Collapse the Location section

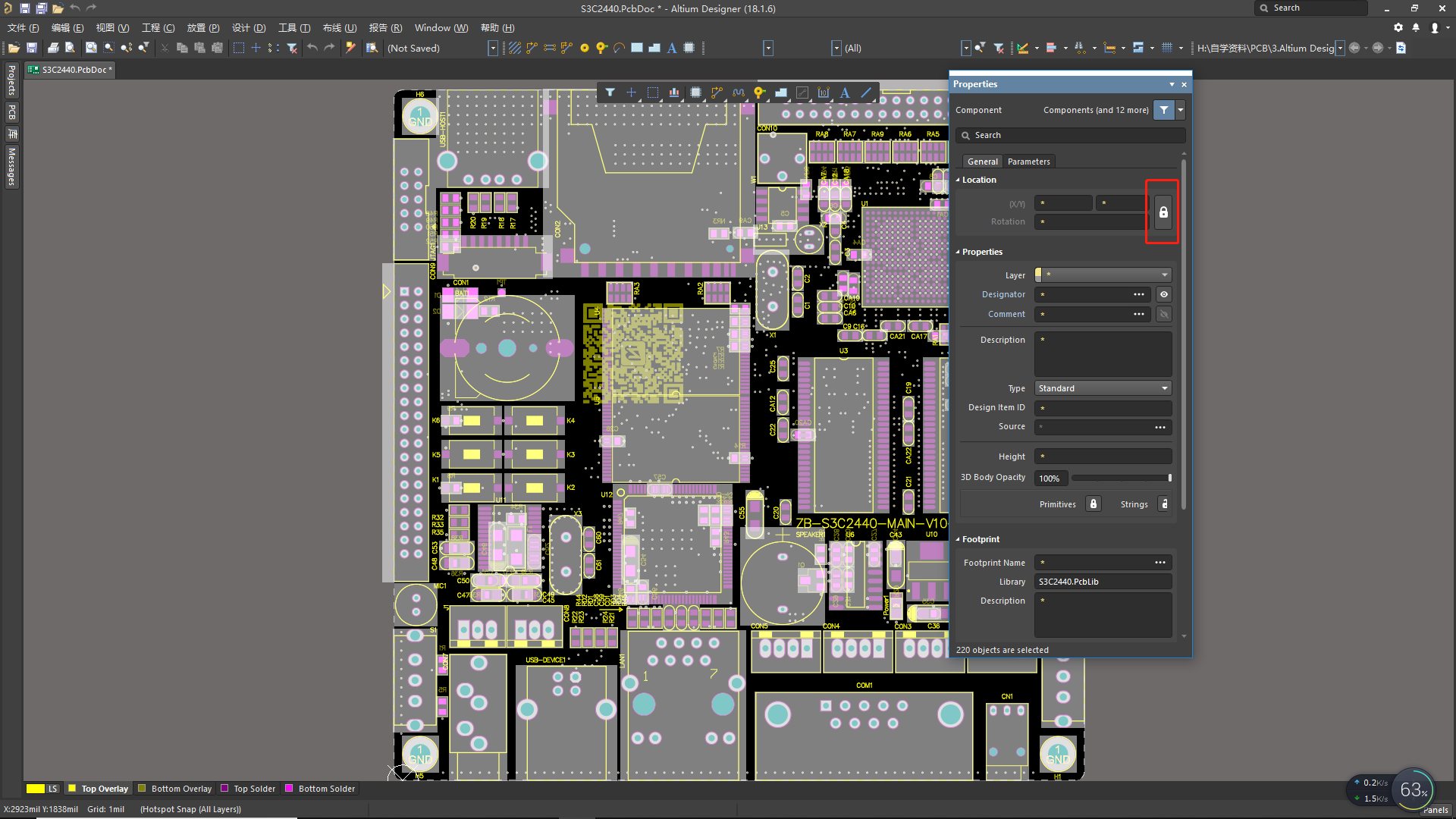(x=958, y=180)
